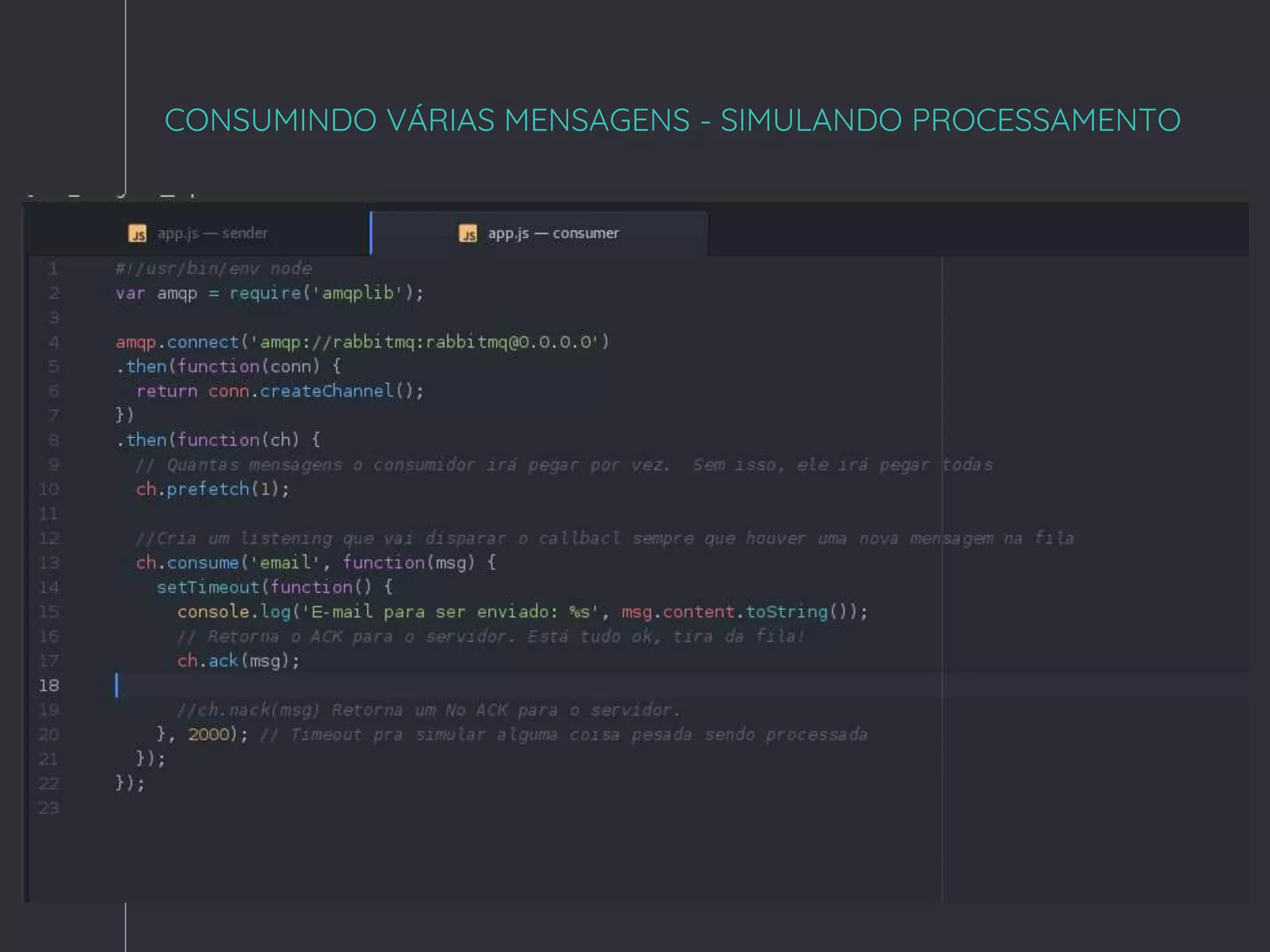Click '.then(function(ch) {' on line 8

click(x=218, y=440)
